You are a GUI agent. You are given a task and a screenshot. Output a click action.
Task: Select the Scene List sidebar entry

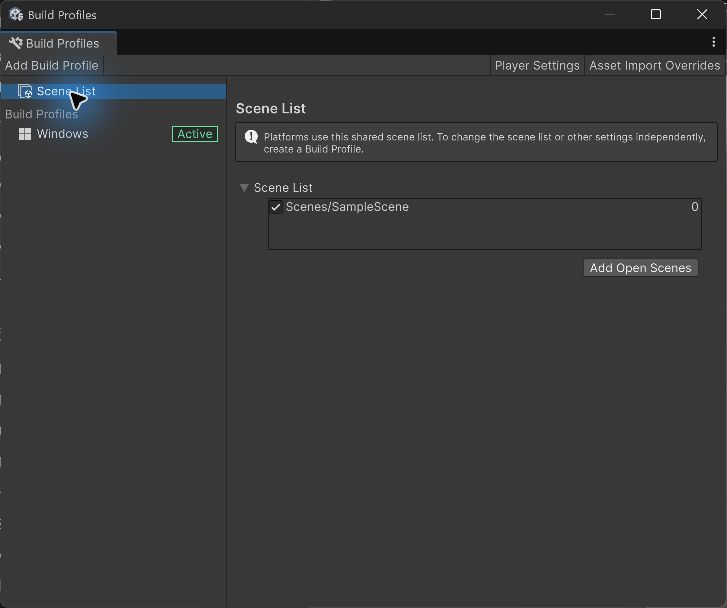[113, 91]
